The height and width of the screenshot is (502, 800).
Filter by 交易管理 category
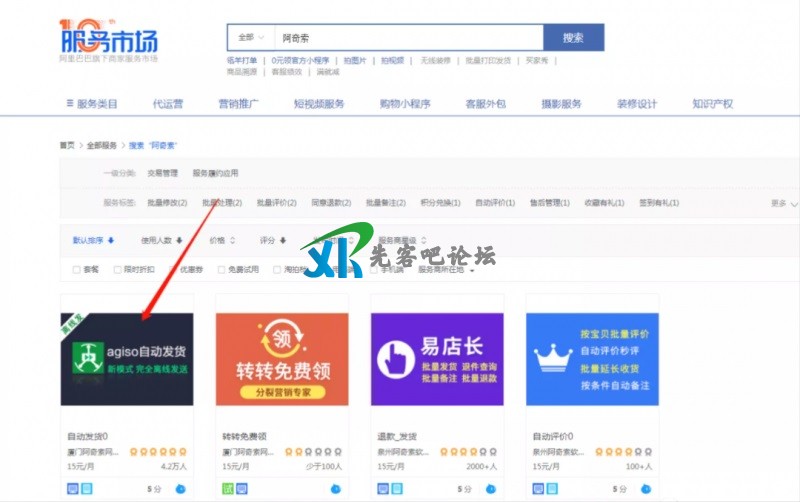coord(163,173)
